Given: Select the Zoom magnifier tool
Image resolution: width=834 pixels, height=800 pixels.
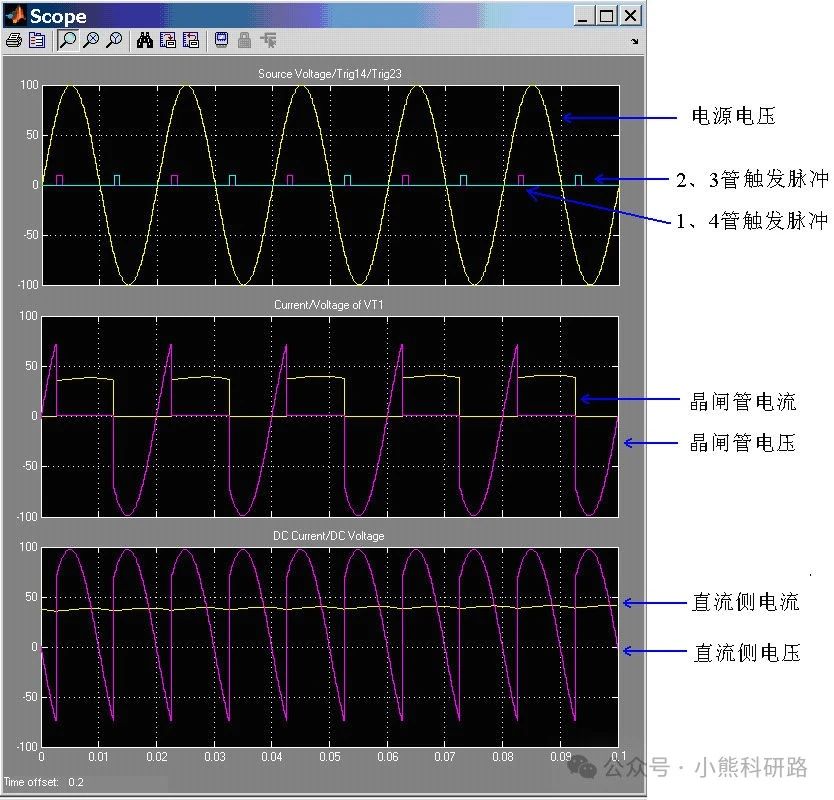Looking at the screenshot, I should click(x=68, y=40).
